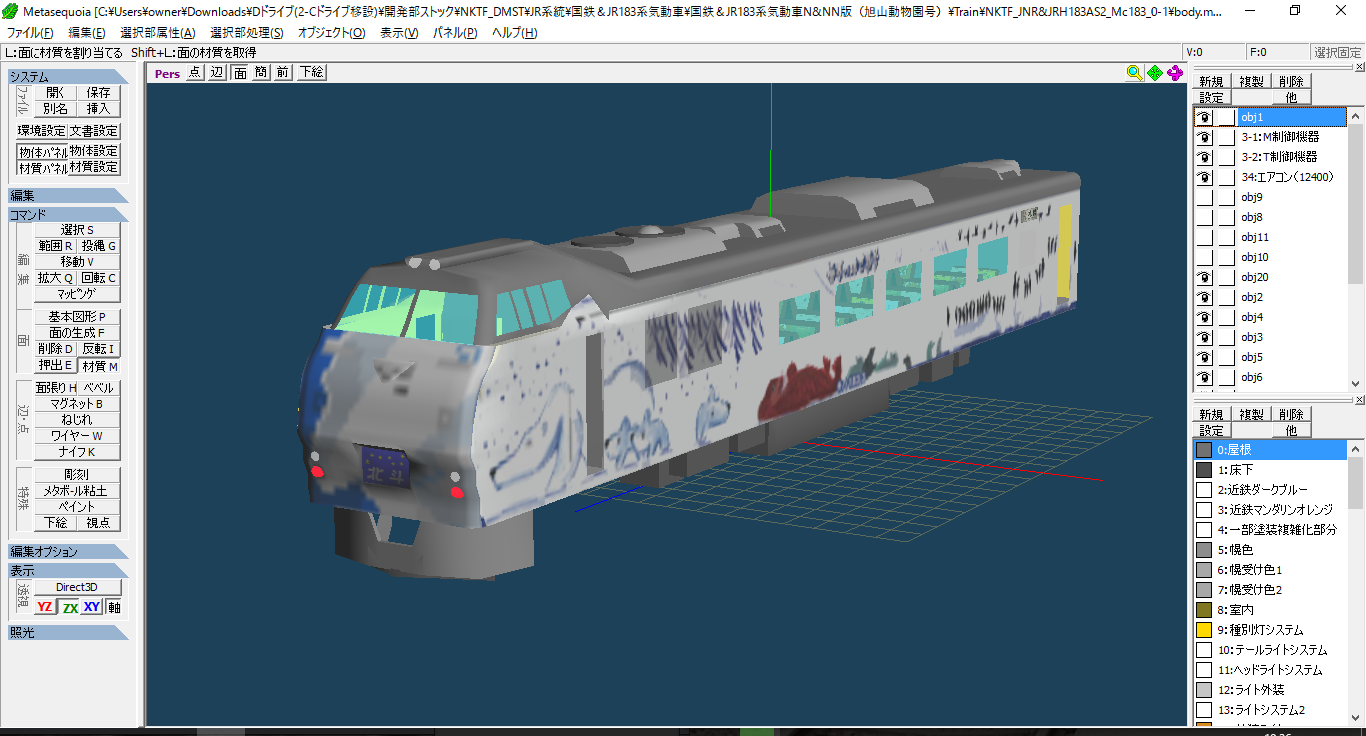Click the 8:室内 olive color swatch
Viewport: 1366px width, 736px height.
coord(1204,610)
